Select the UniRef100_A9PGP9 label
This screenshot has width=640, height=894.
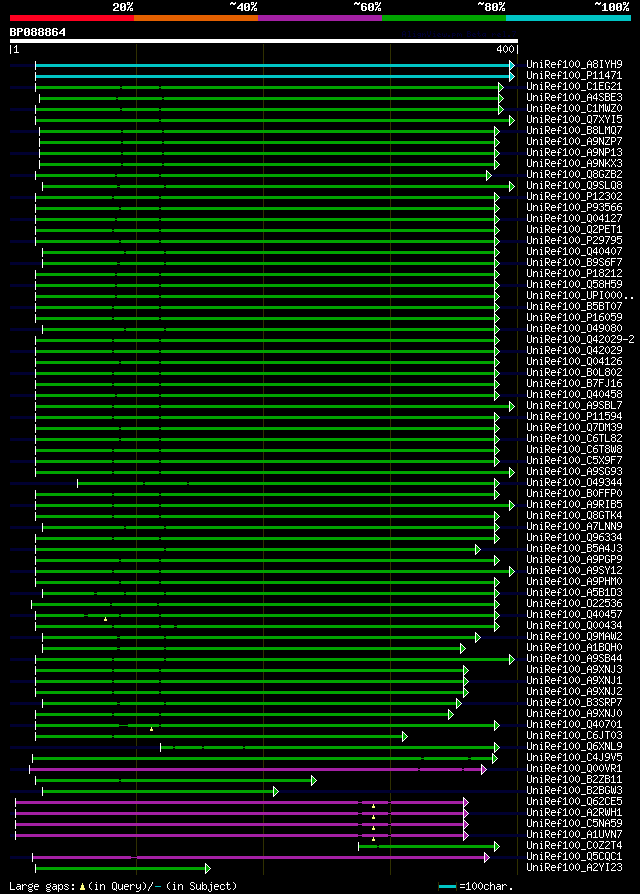click(574, 559)
